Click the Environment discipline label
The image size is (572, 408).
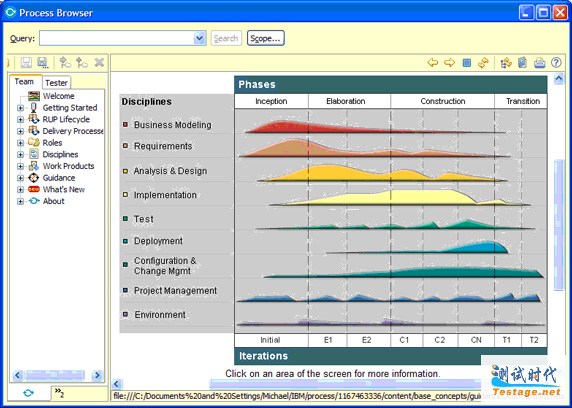tap(160, 315)
